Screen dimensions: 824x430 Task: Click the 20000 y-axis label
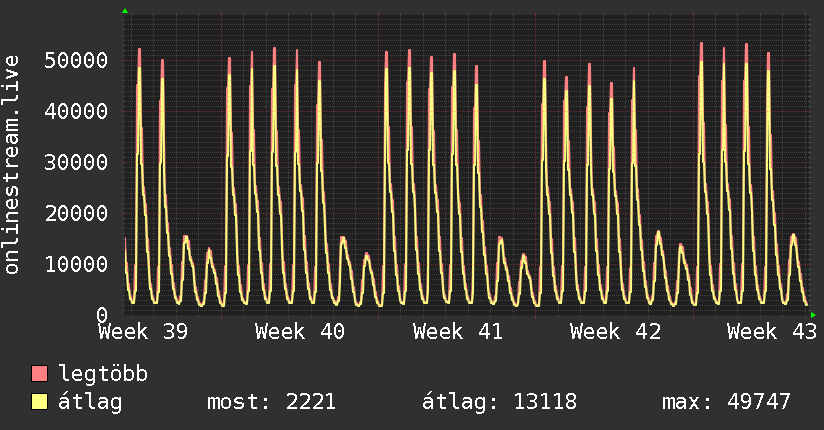[76, 213]
